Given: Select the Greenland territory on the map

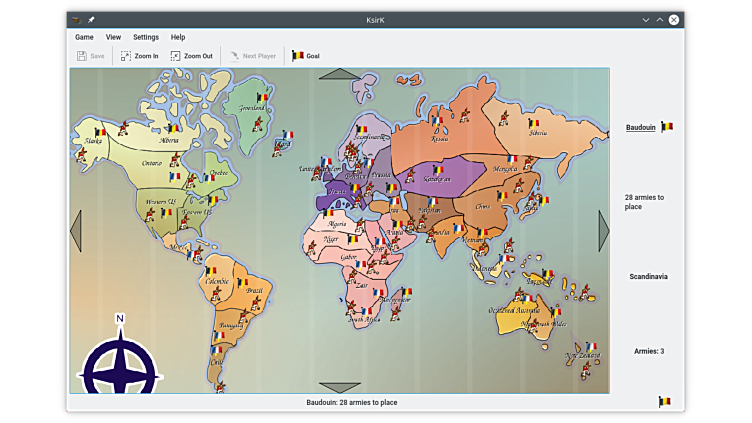Looking at the screenshot, I should (248, 107).
